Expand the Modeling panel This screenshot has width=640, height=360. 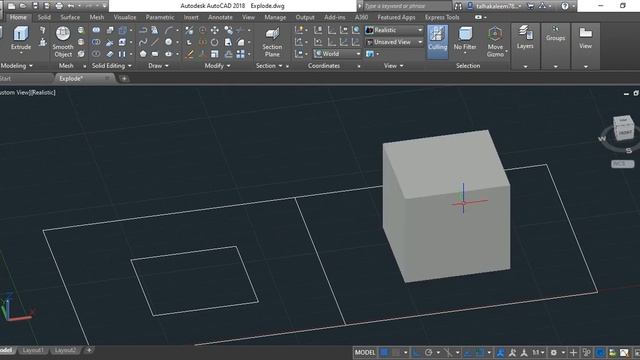tap(16, 66)
